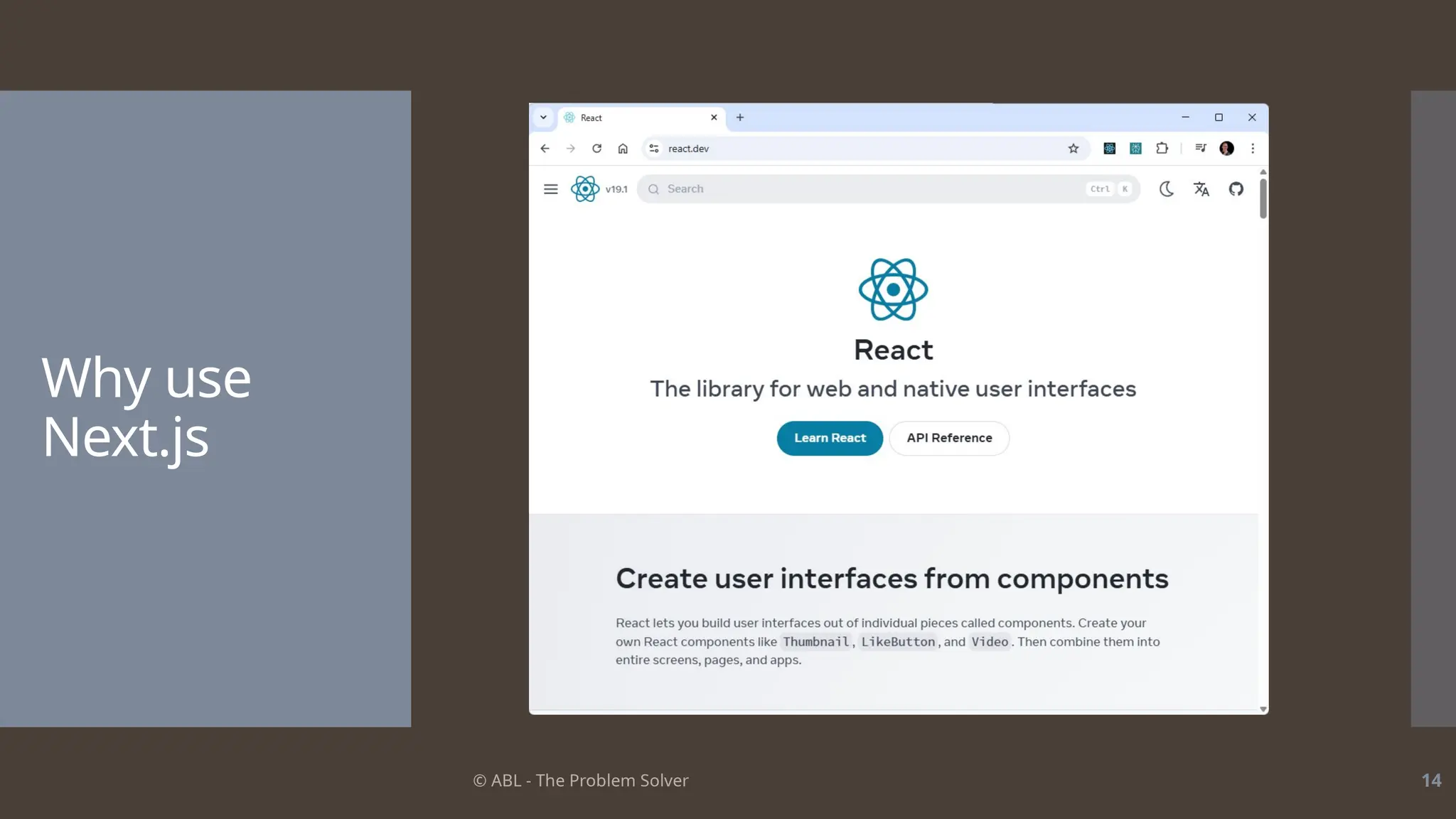
Task: Open the GitHub repository icon
Action: pyautogui.click(x=1236, y=189)
